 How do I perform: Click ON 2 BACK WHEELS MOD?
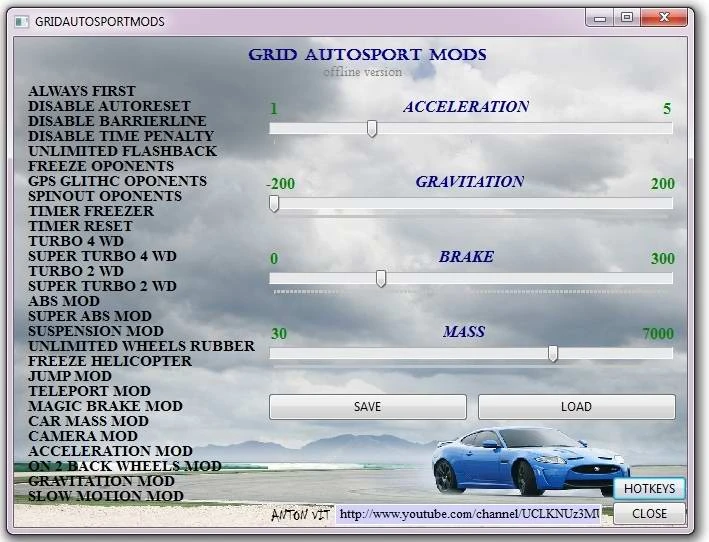click(x=125, y=465)
